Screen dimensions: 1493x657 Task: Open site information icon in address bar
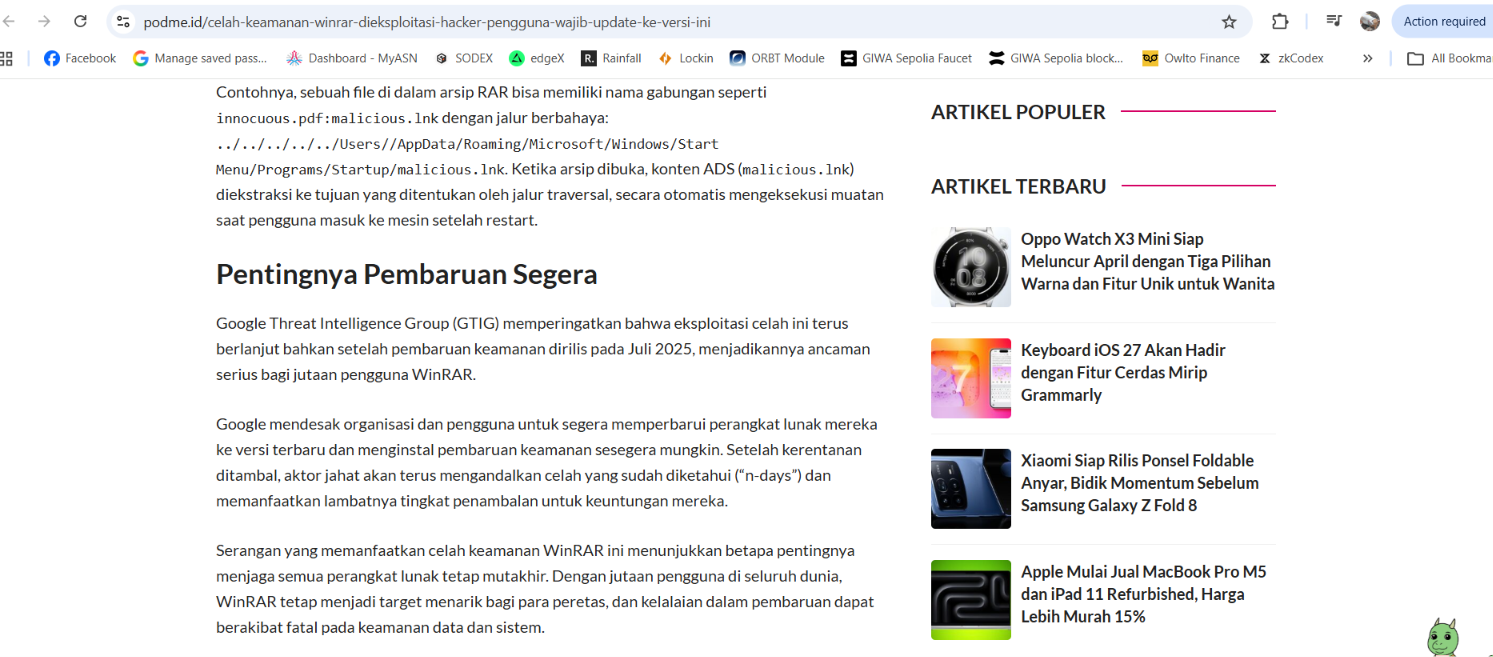click(x=123, y=21)
